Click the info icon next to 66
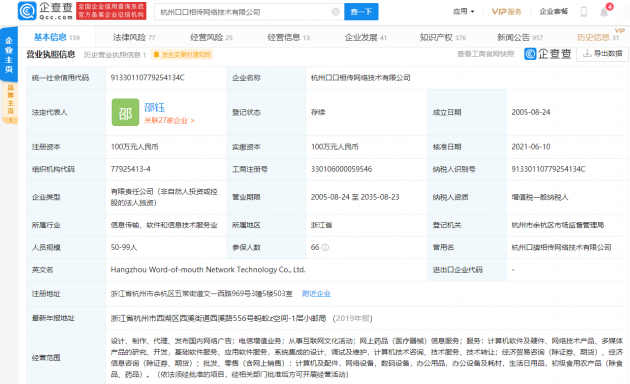Screen dimensions: 630x384 click(325, 247)
